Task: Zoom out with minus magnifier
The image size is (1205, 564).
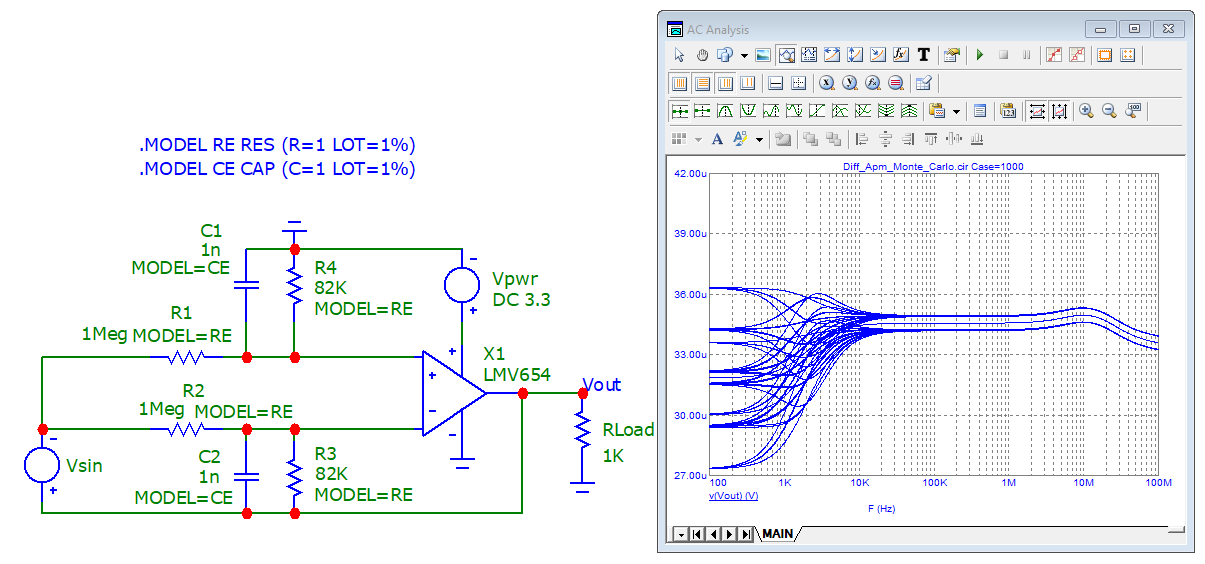Action: coord(1109,111)
